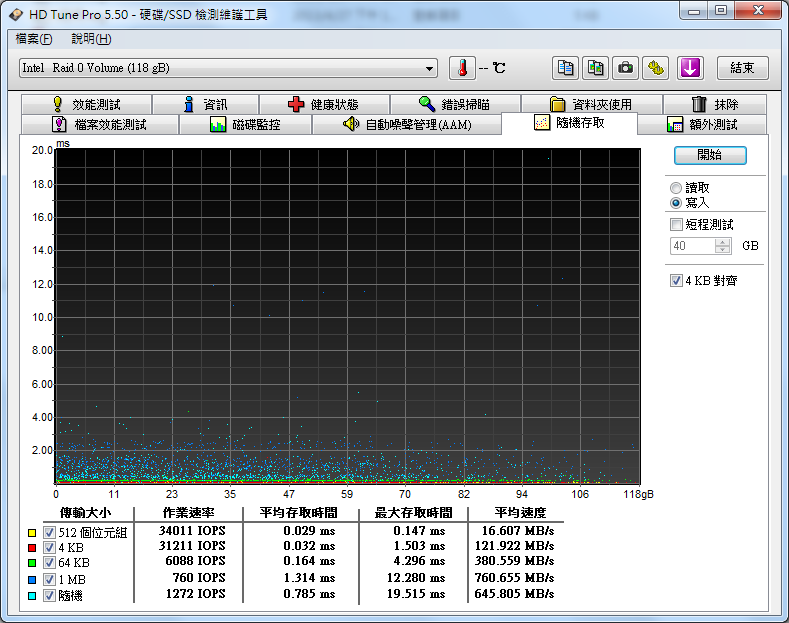789x623 pixels.
Task: Decrease the short stroke GB value
Action: [x=723, y=250]
